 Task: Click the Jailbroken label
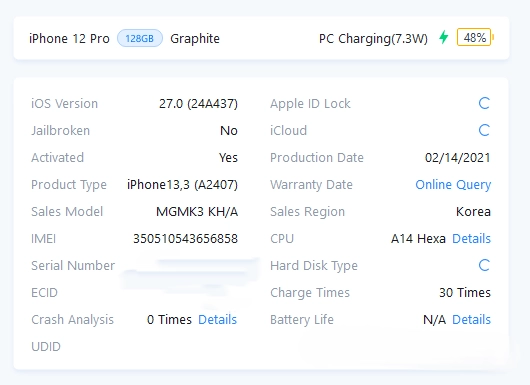[61, 130]
